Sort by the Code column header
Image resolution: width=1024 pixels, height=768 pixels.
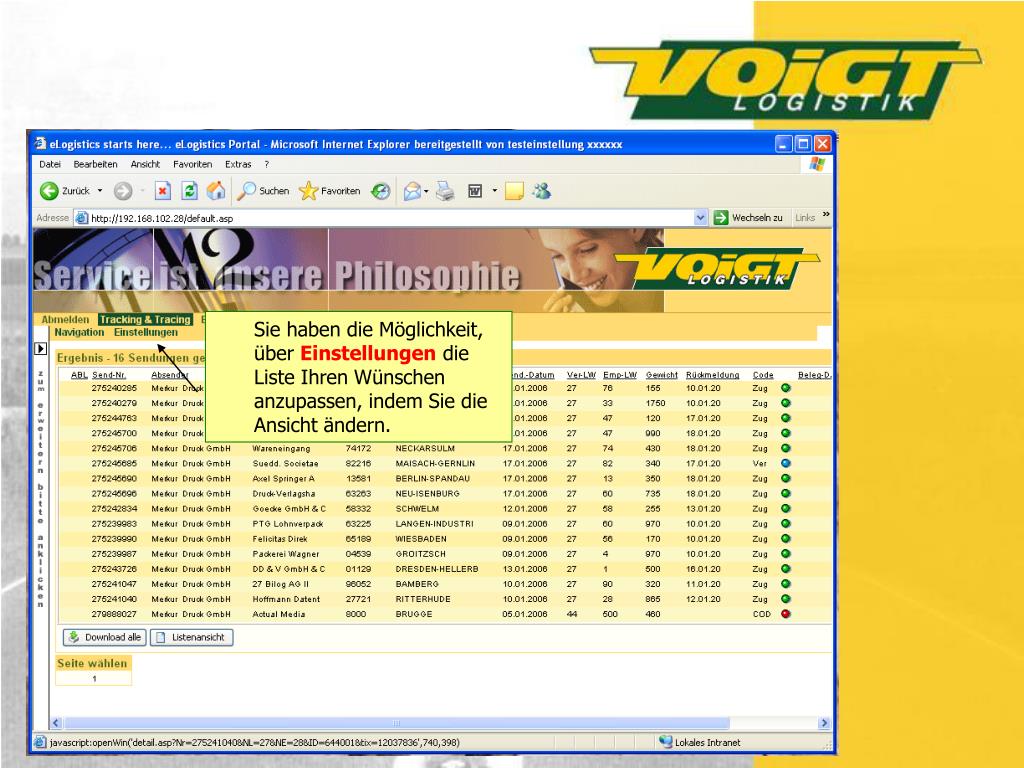click(763, 375)
